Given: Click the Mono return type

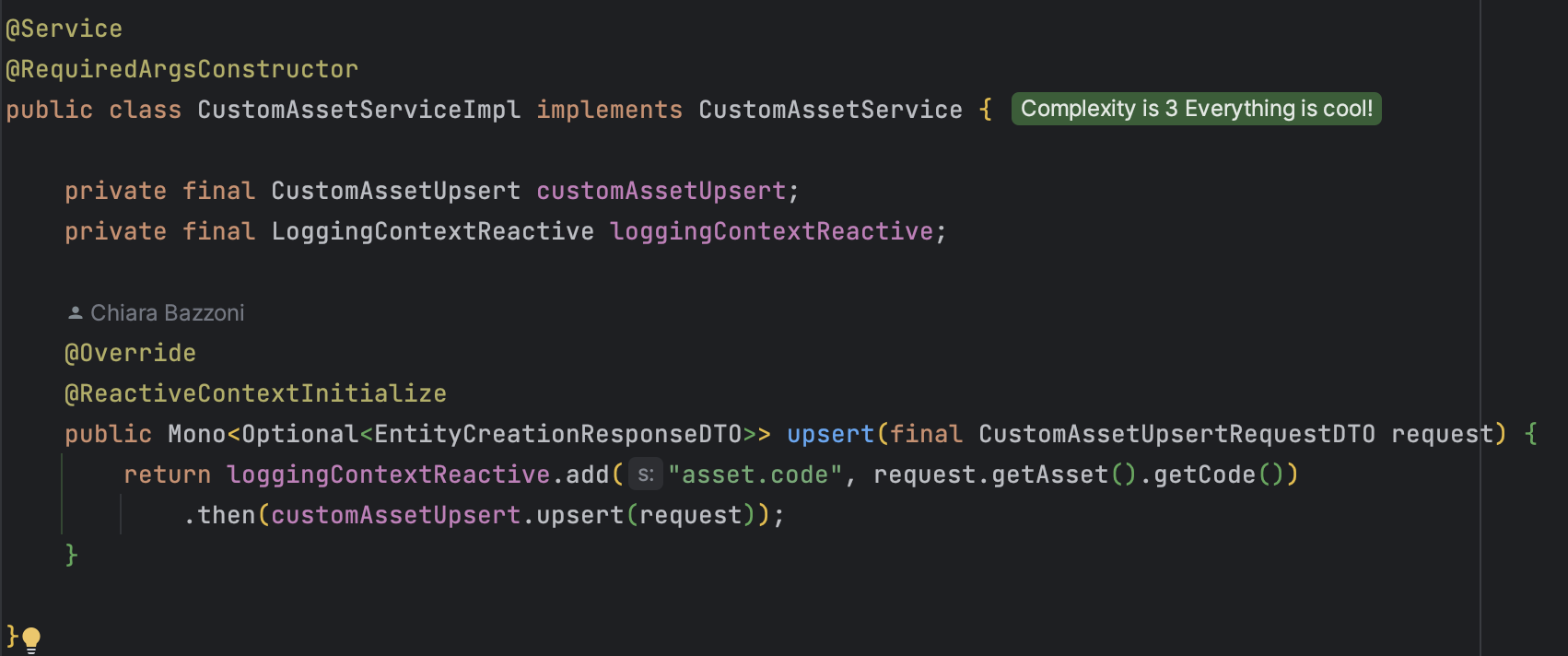Looking at the screenshot, I should click(197, 434).
